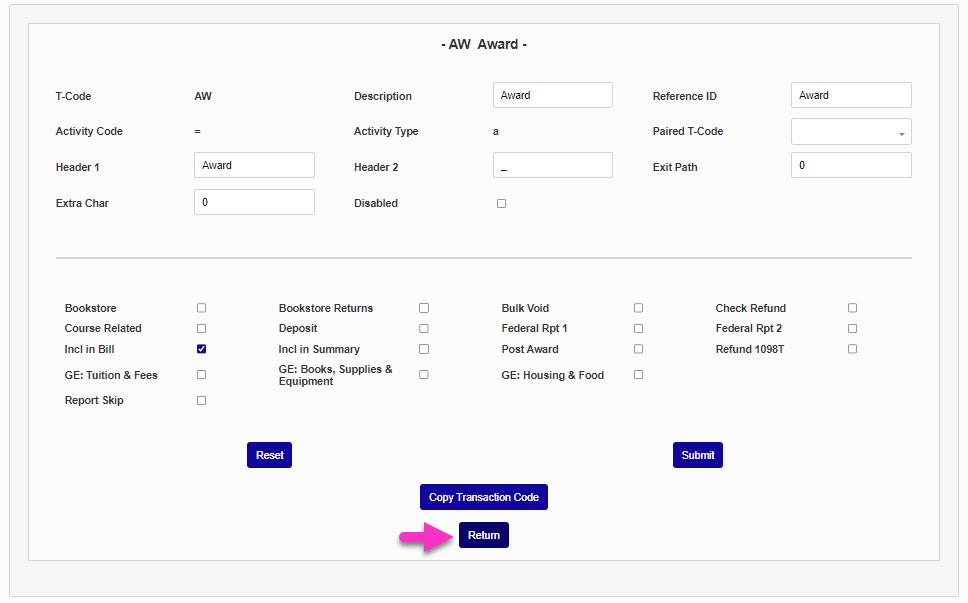
Task: Toggle the Disabled checkbox
Action: [x=502, y=203]
